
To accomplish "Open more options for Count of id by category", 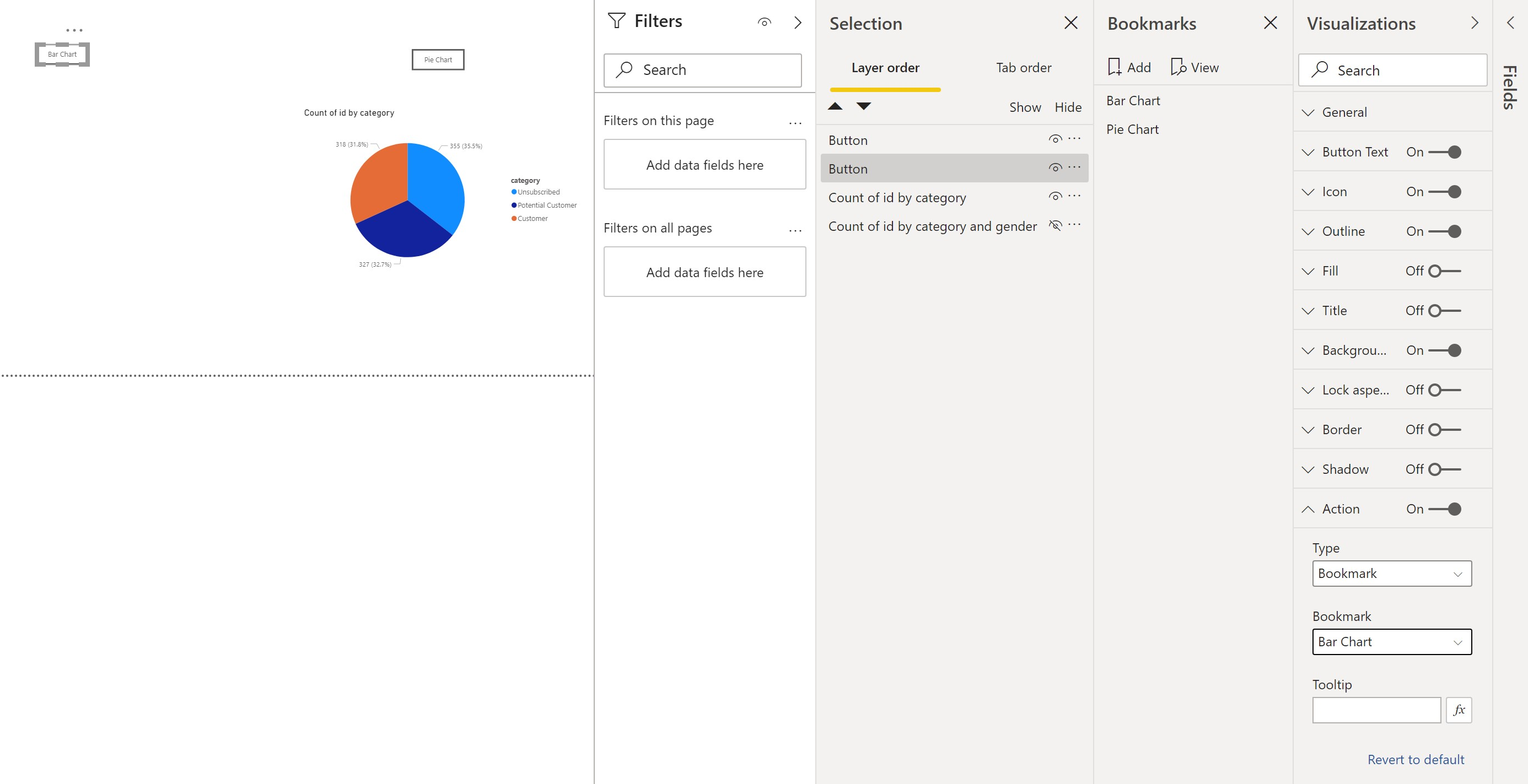I will pyautogui.click(x=1074, y=196).
